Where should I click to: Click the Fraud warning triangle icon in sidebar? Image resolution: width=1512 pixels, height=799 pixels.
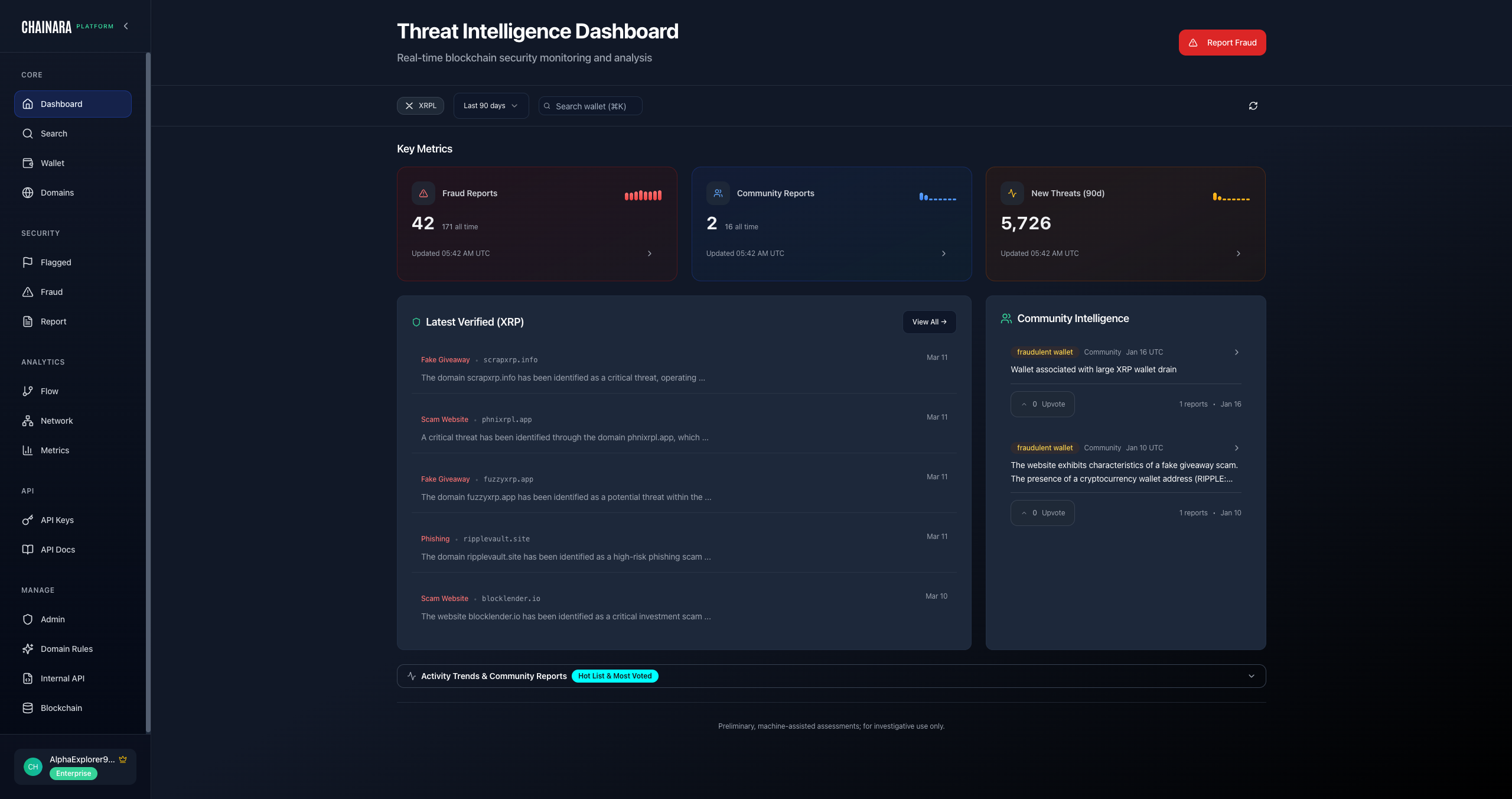coord(28,292)
